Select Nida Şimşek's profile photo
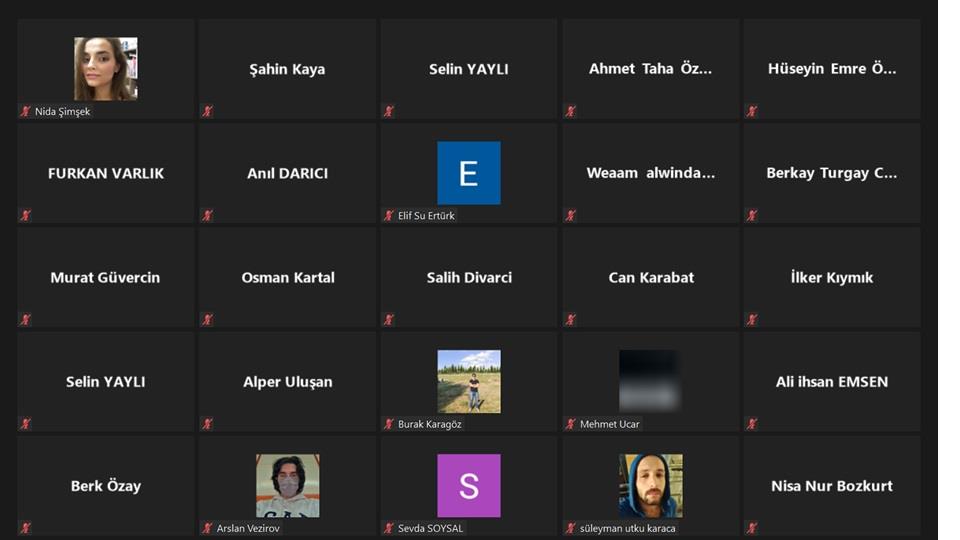 (106, 69)
